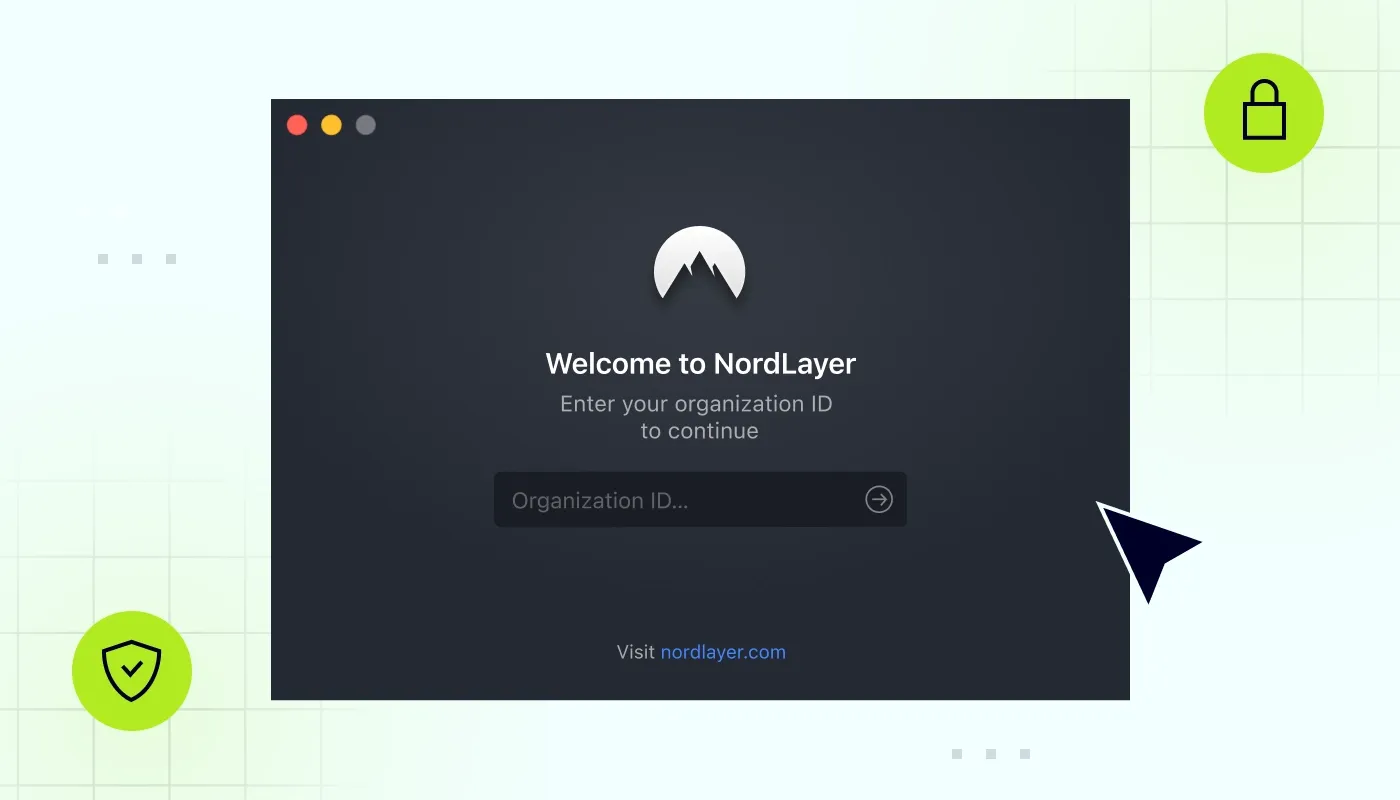Viewport: 1400px width, 800px height.
Task: Click the shield checkmark badge icon
Action: [132, 671]
